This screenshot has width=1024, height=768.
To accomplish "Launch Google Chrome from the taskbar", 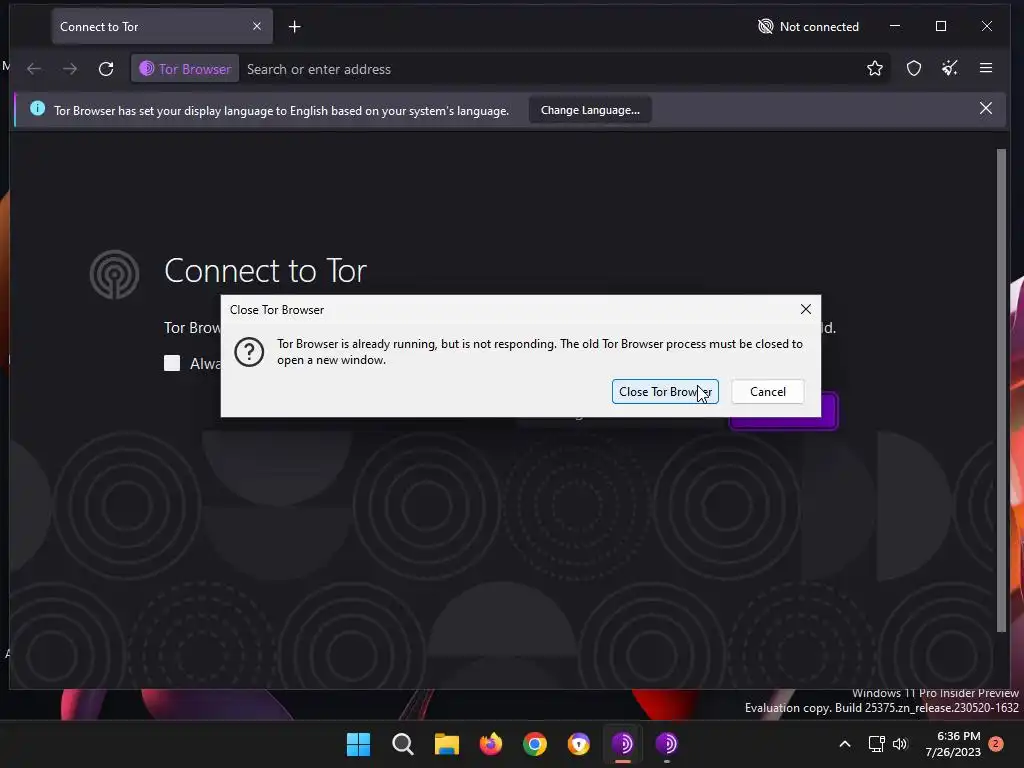I will 535,744.
